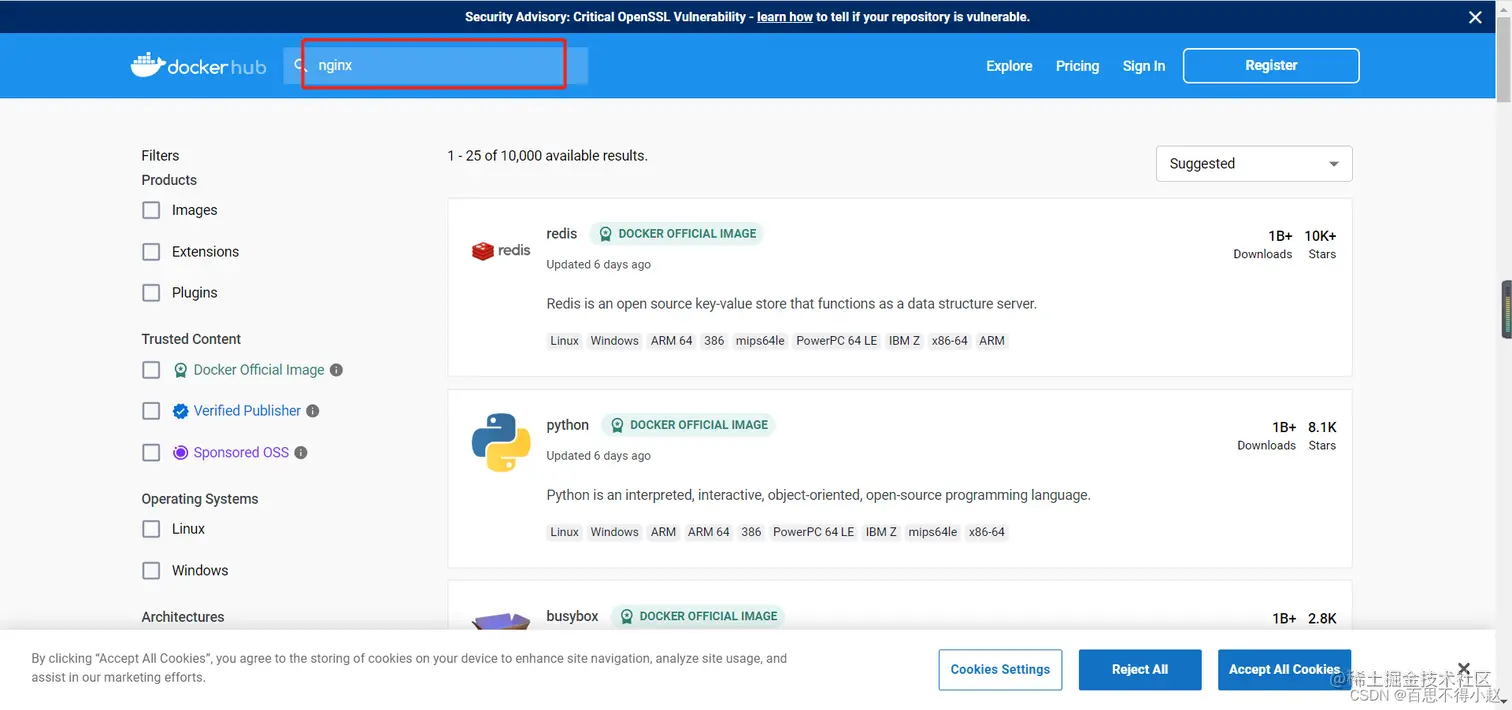Click info icon beside Docker Official Image filter
Image resolution: width=1512 pixels, height=710 pixels.
tap(336, 370)
